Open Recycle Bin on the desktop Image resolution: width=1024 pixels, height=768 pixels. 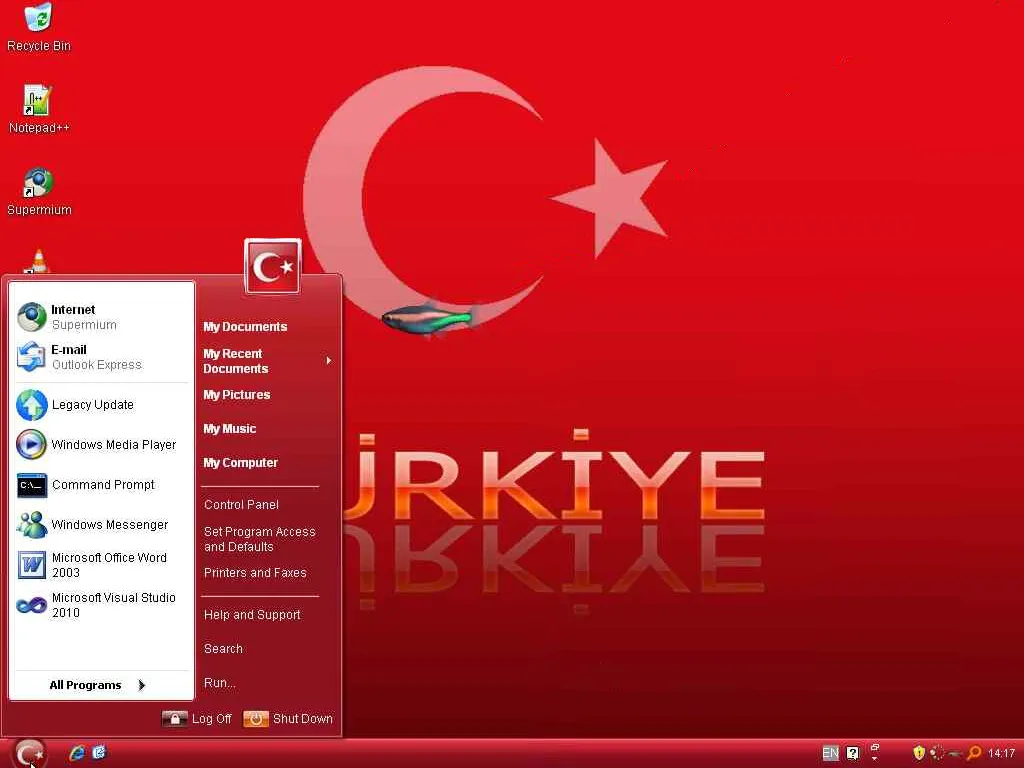click(39, 27)
